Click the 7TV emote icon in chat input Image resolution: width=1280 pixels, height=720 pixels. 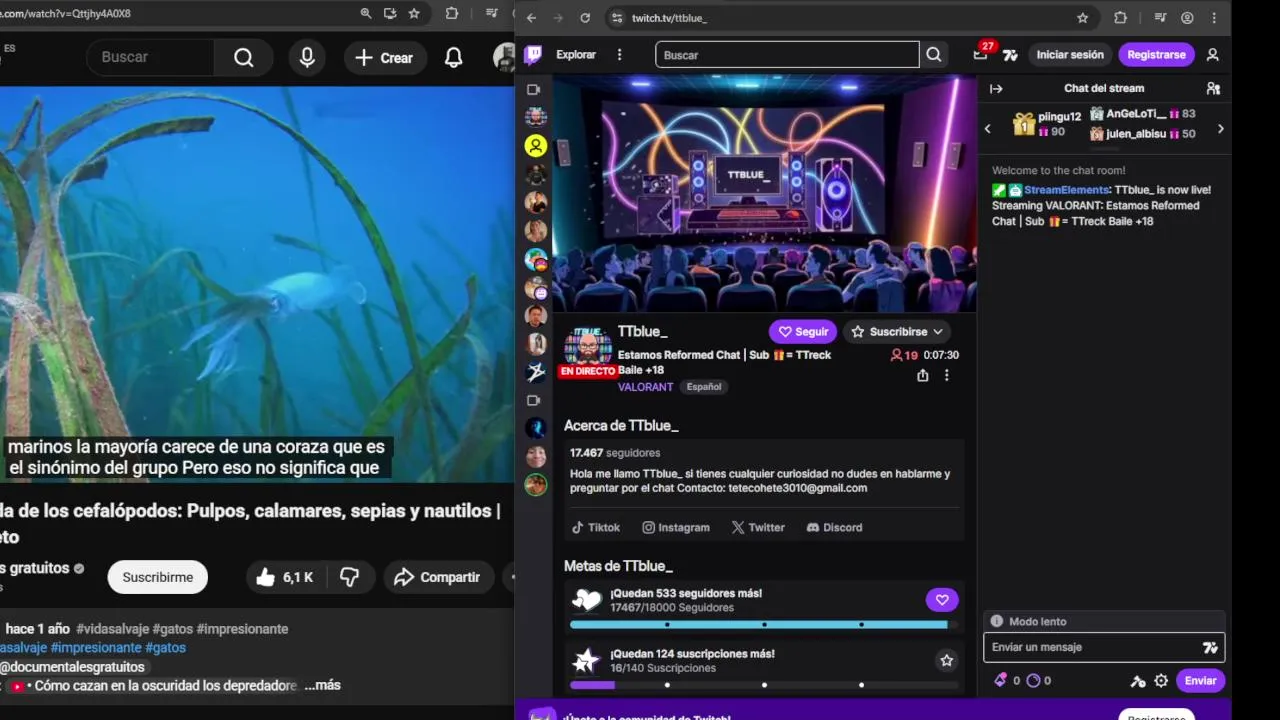pos(1210,648)
